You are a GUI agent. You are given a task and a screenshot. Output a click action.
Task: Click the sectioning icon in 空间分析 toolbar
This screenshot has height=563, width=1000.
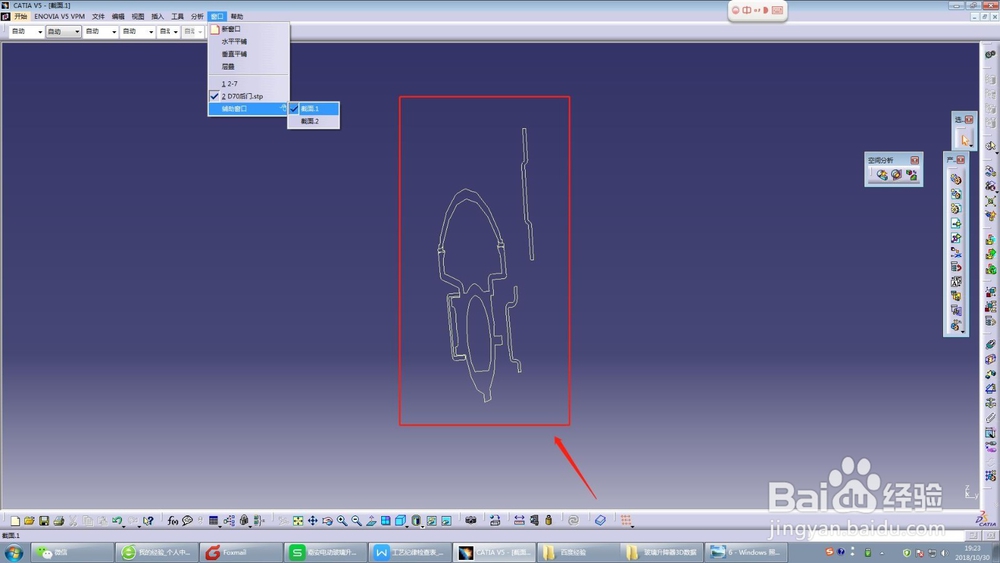click(896, 175)
